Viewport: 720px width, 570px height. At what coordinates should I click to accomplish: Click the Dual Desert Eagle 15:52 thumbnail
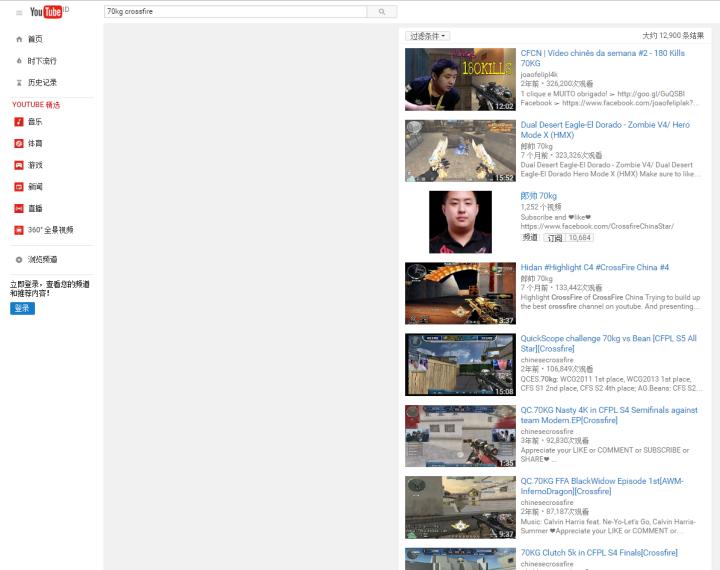[x=460, y=151]
